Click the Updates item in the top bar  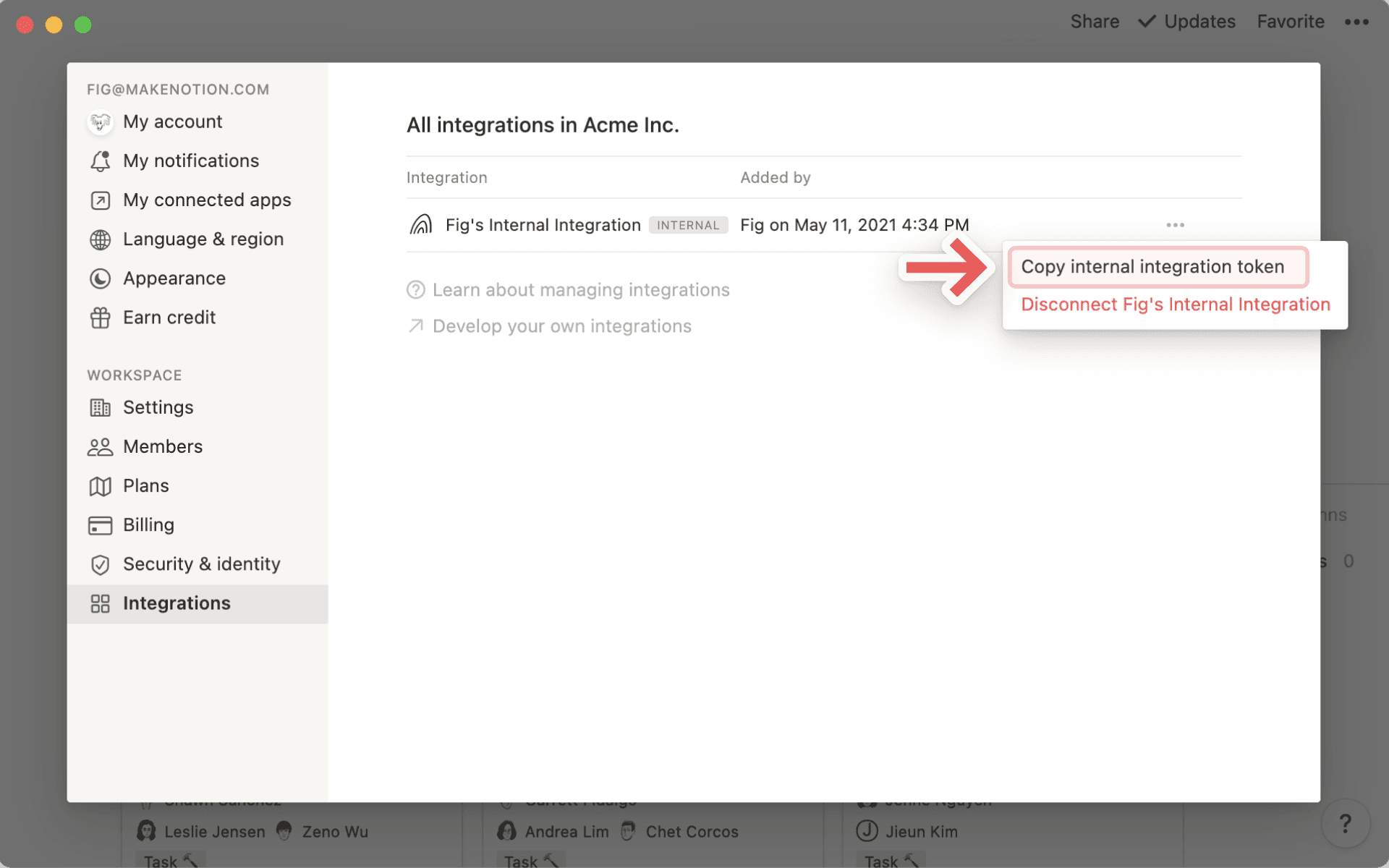(x=1199, y=22)
